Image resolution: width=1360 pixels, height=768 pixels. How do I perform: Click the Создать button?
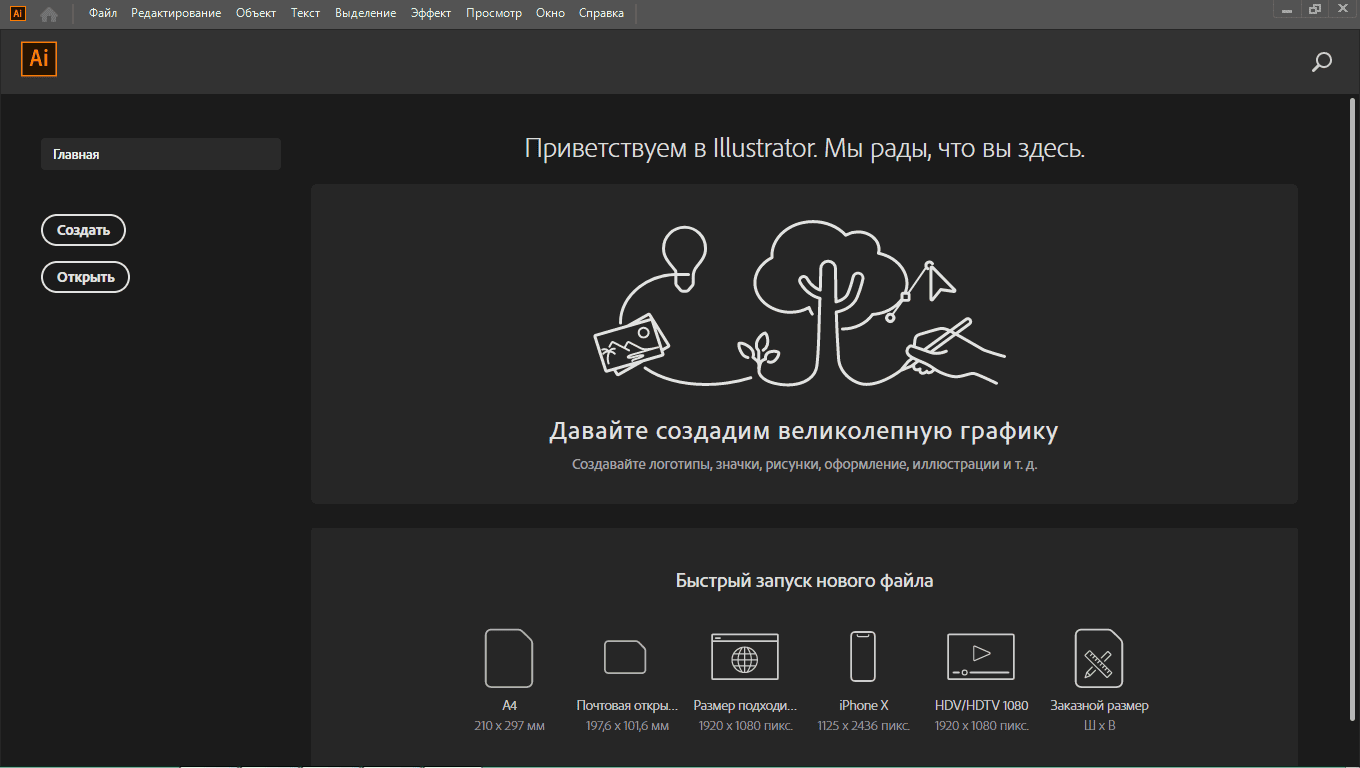(83, 230)
